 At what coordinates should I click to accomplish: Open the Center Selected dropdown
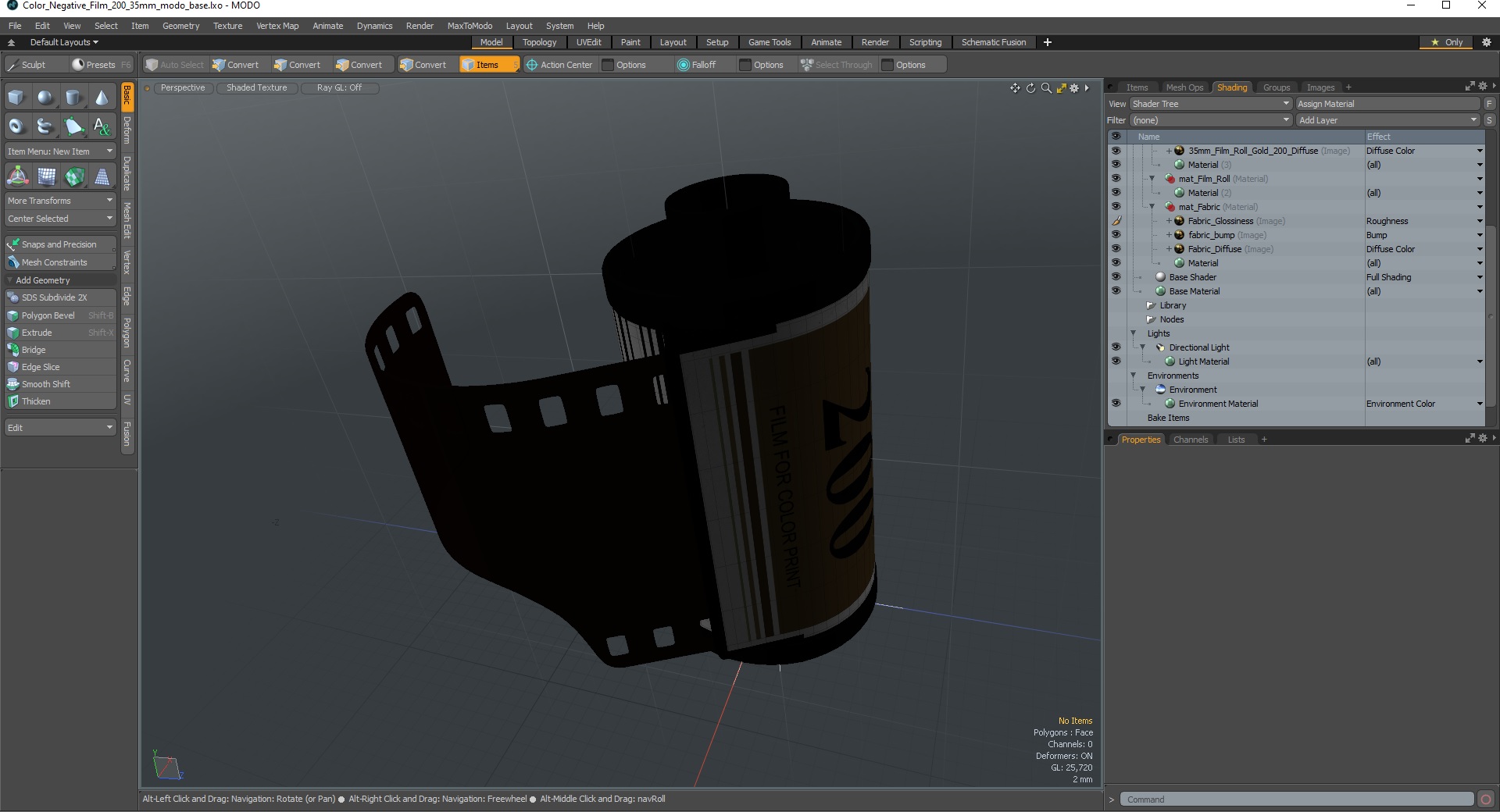pos(60,219)
